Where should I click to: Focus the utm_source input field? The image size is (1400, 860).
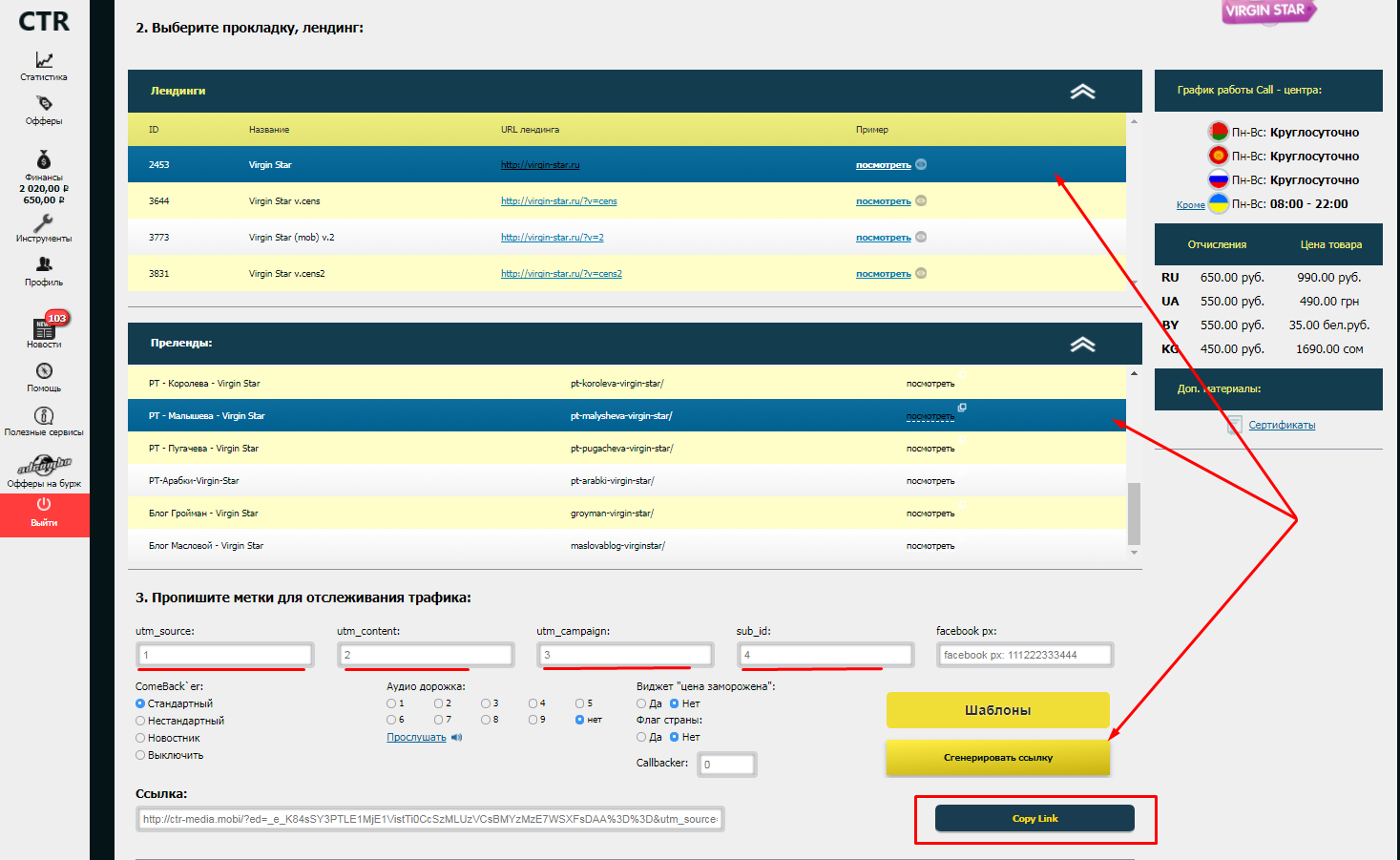225,655
